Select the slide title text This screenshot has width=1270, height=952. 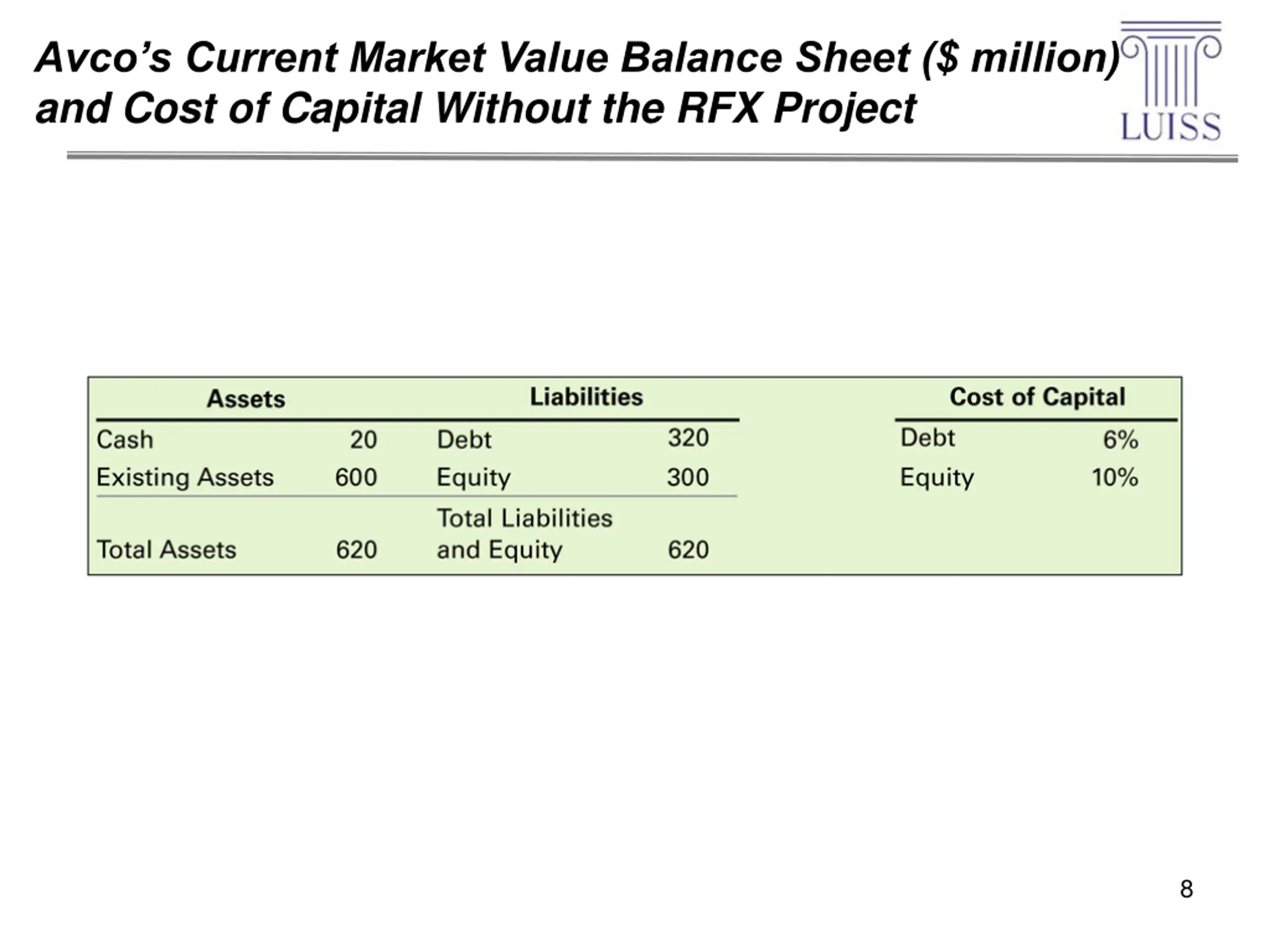pyautogui.click(x=577, y=83)
